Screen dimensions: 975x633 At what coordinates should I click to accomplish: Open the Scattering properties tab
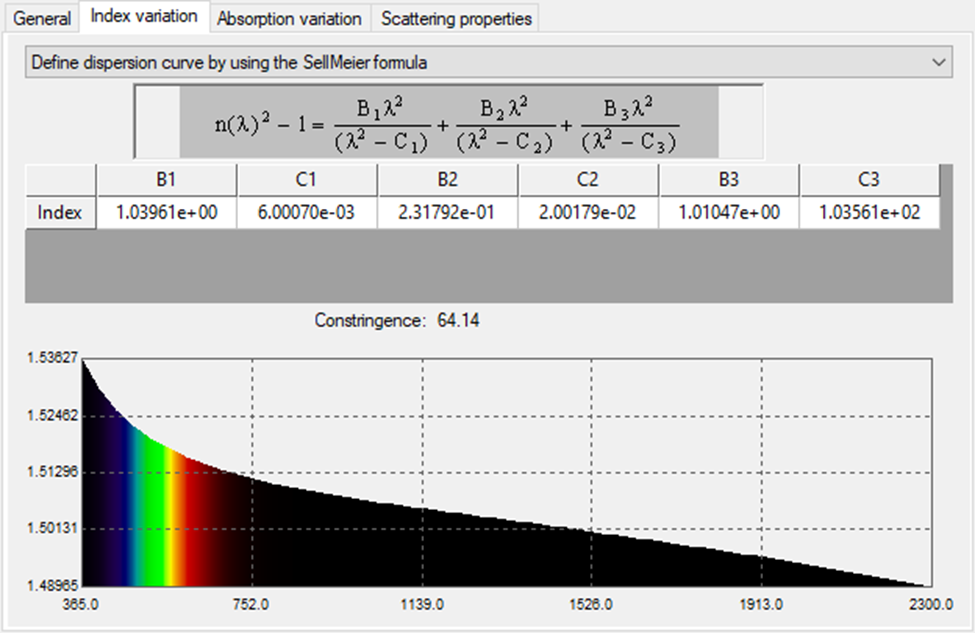pos(456,19)
